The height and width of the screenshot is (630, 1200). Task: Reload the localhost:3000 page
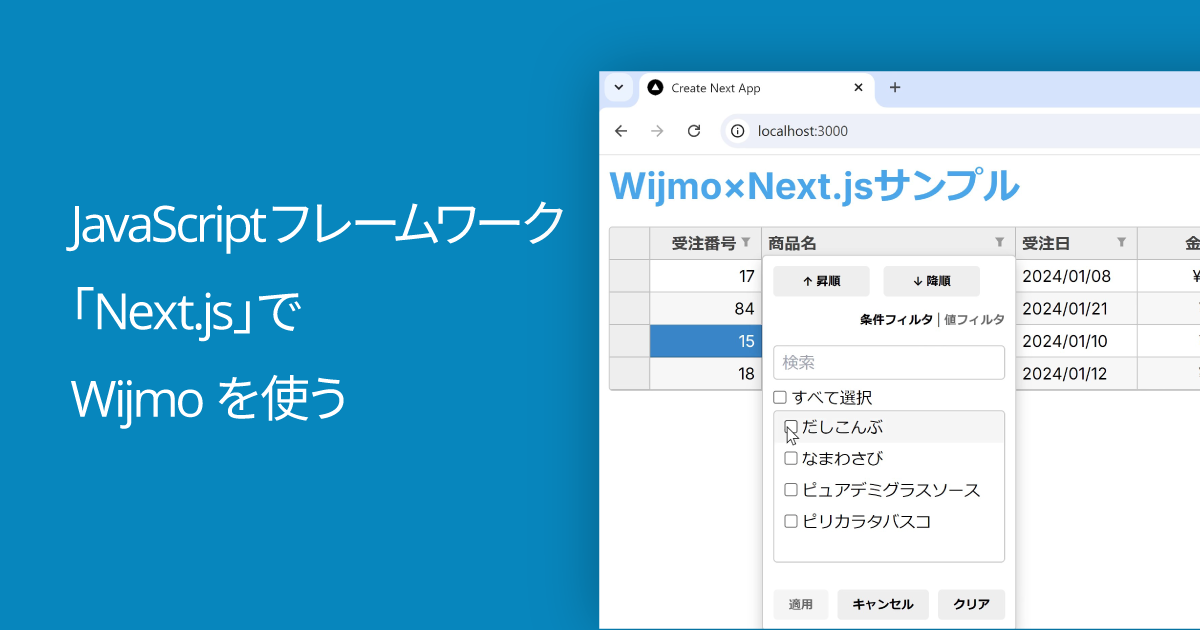coord(694,131)
